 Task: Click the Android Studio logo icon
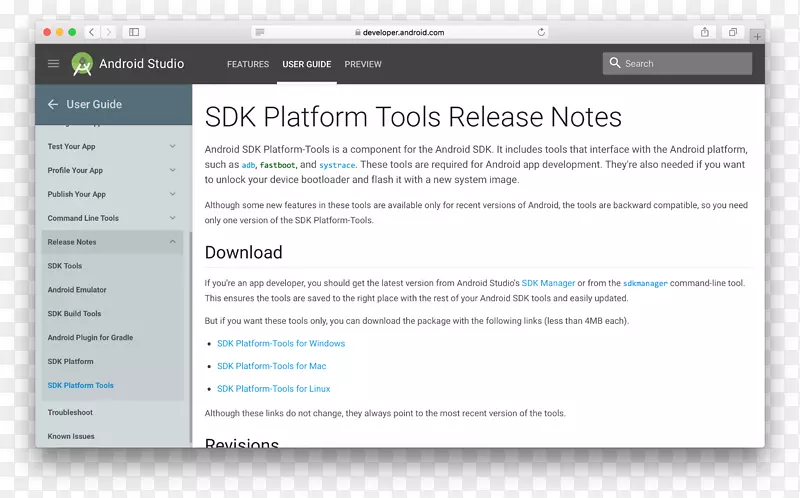click(x=82, y=64)
